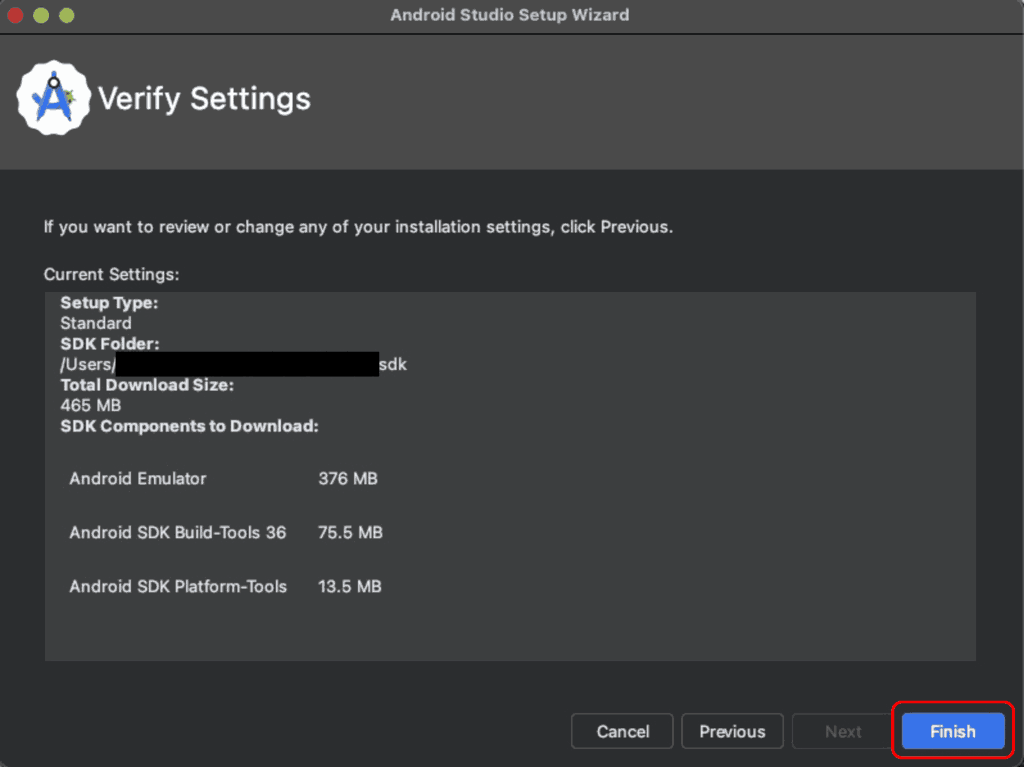
Task: Click the SDK Folder label
Action: coord(110,344)
